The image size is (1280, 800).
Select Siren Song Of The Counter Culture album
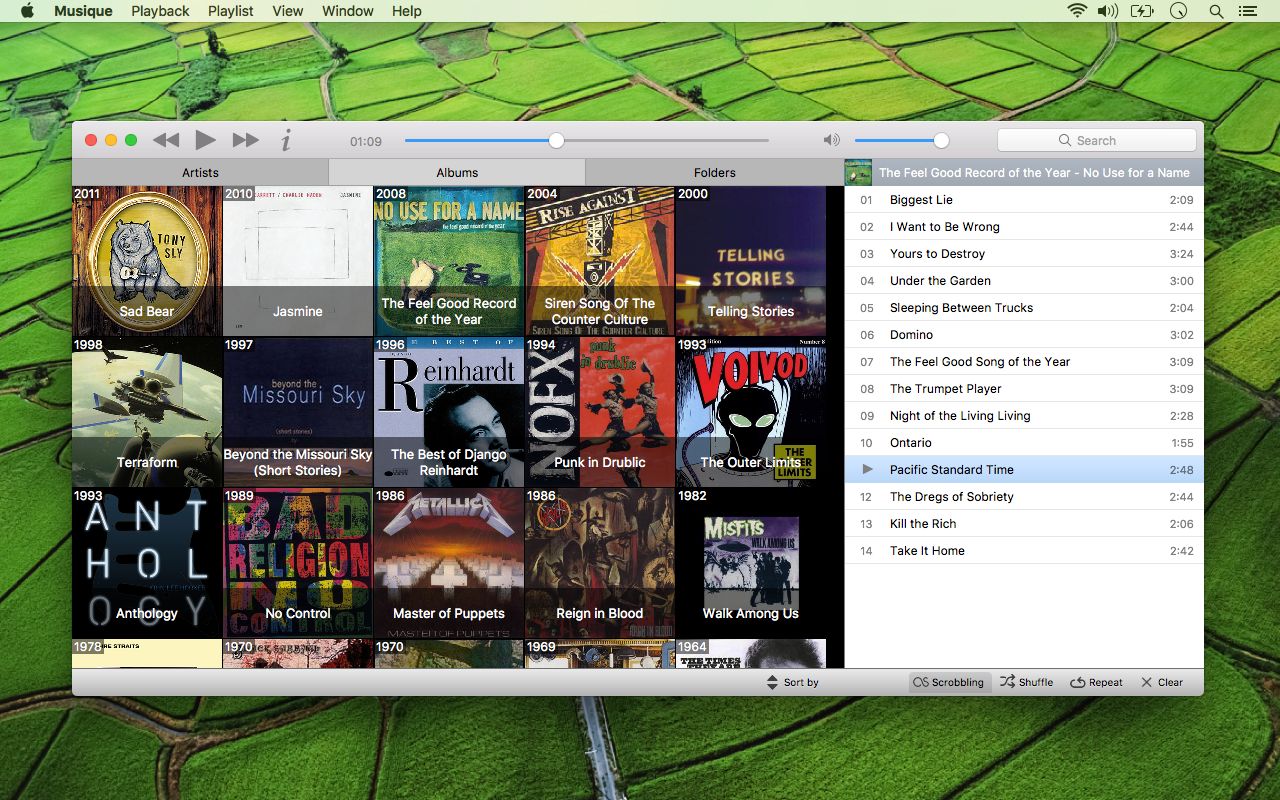600,261
